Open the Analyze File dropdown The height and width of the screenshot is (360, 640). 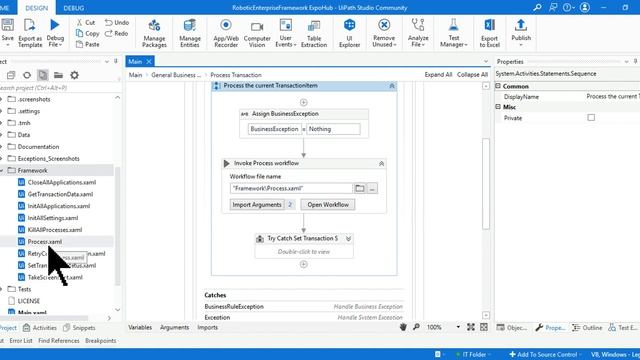418,33
